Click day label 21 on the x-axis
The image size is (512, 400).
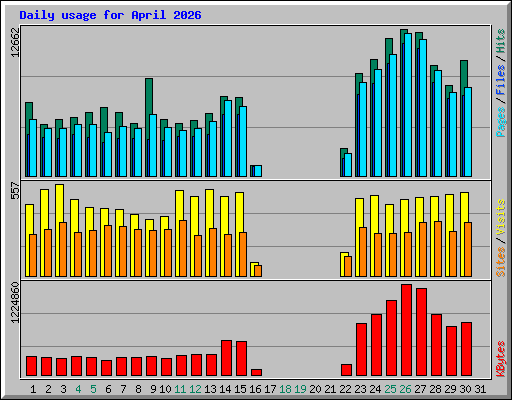[330, 389]
